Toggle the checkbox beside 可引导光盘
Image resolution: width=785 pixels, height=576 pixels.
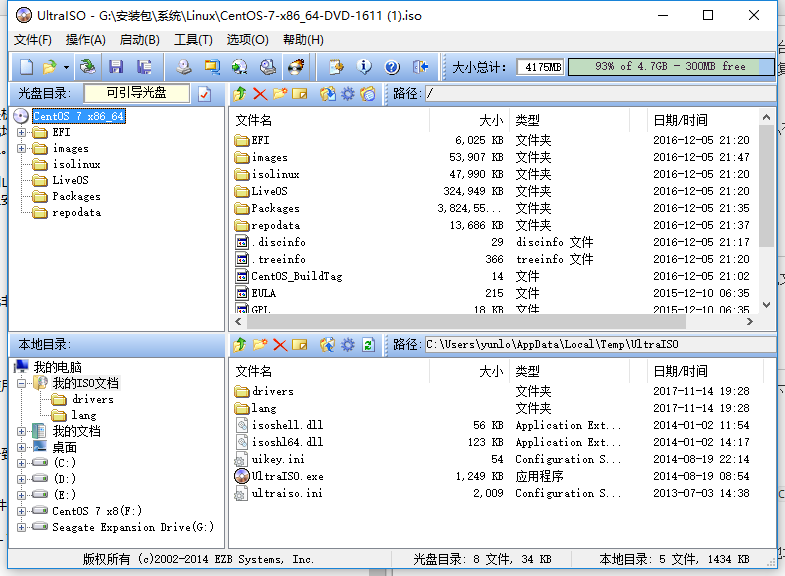(x=205, y=94)
